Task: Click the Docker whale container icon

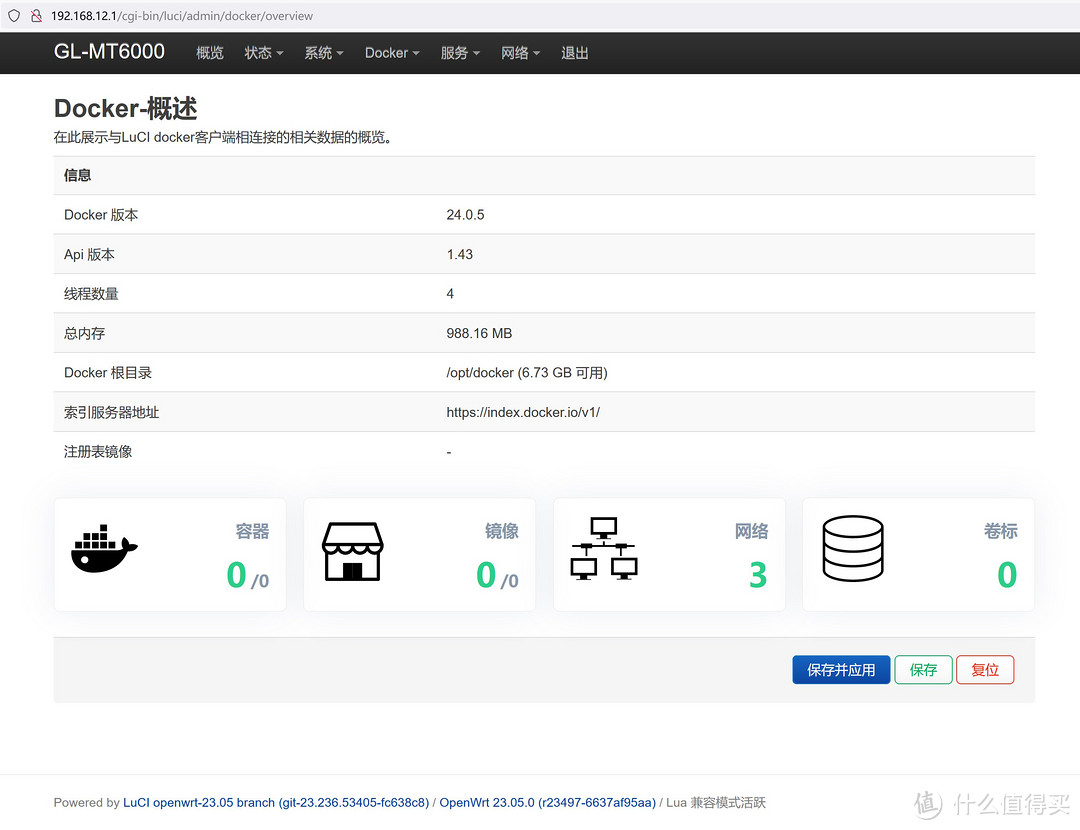Action: pos(104,548)
